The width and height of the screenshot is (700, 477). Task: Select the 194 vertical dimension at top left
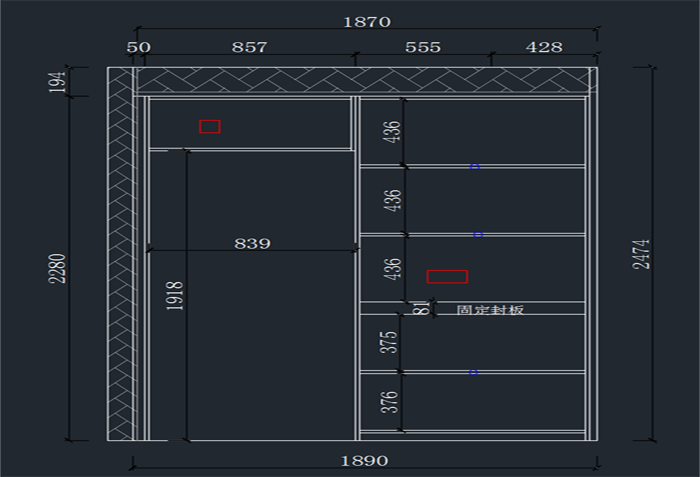click(59, 82)
